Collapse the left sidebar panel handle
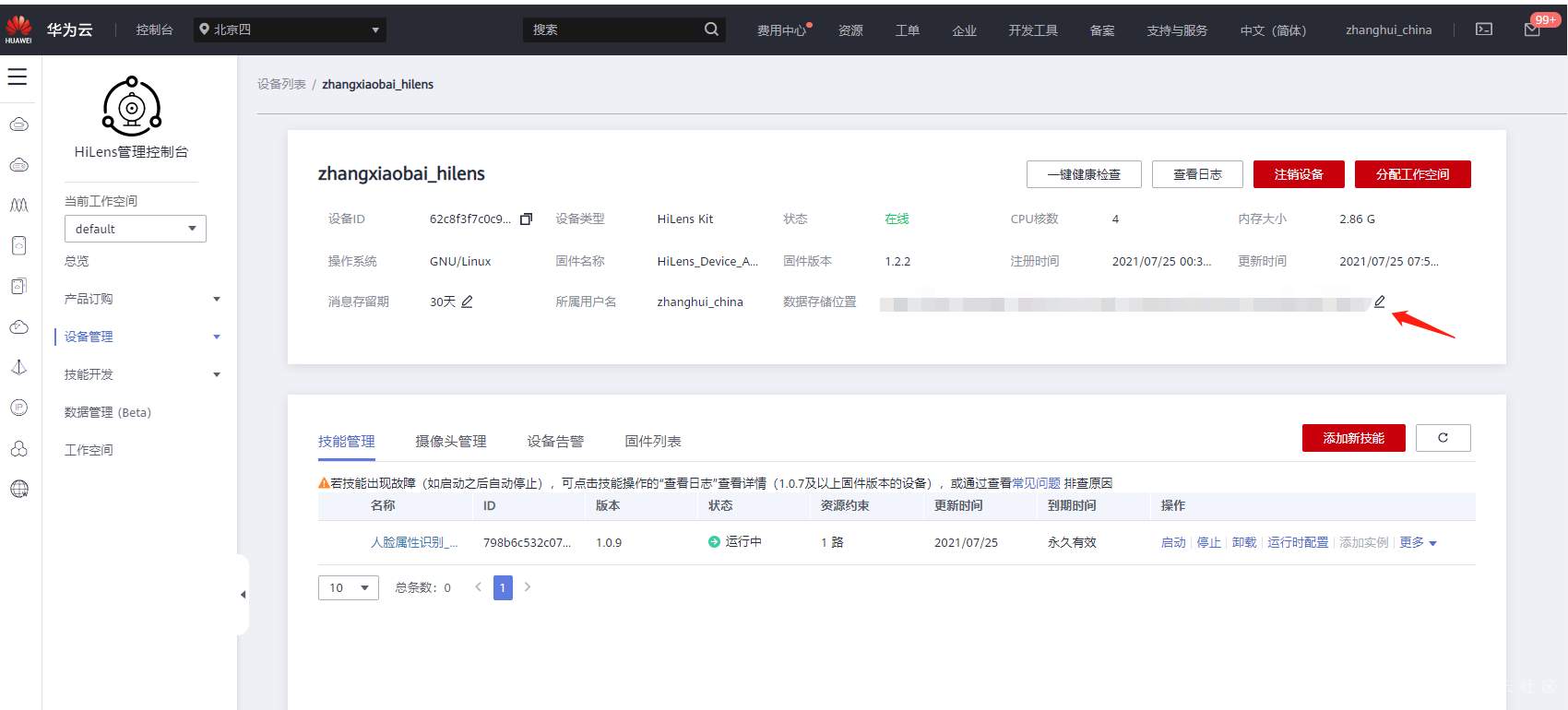Screen dimensions: 1568x710 click(x=243, y=595)
